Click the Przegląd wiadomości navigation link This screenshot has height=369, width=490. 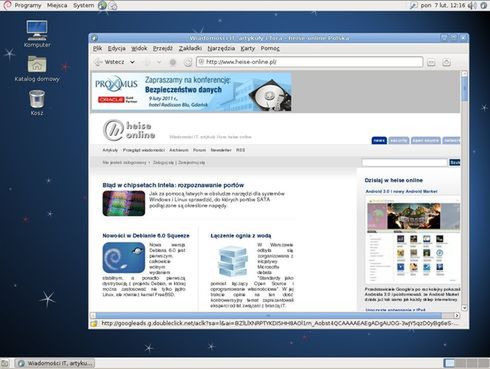pyautogui.click(x=144, y=150)
